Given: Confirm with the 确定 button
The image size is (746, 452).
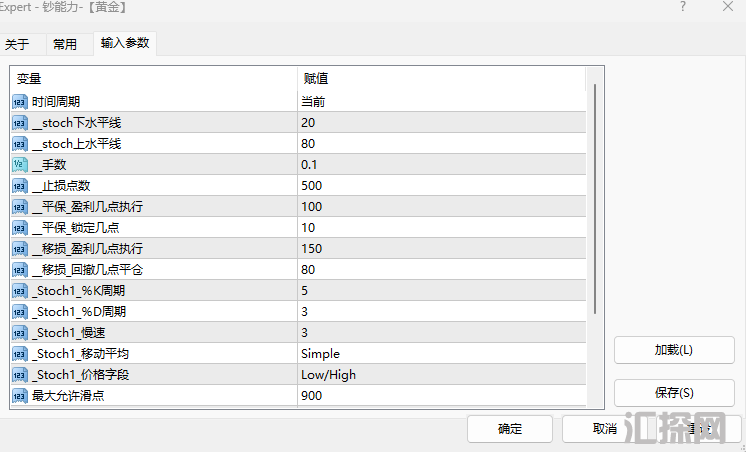Looking at the screenshot, I should click(x=510, y=429).
